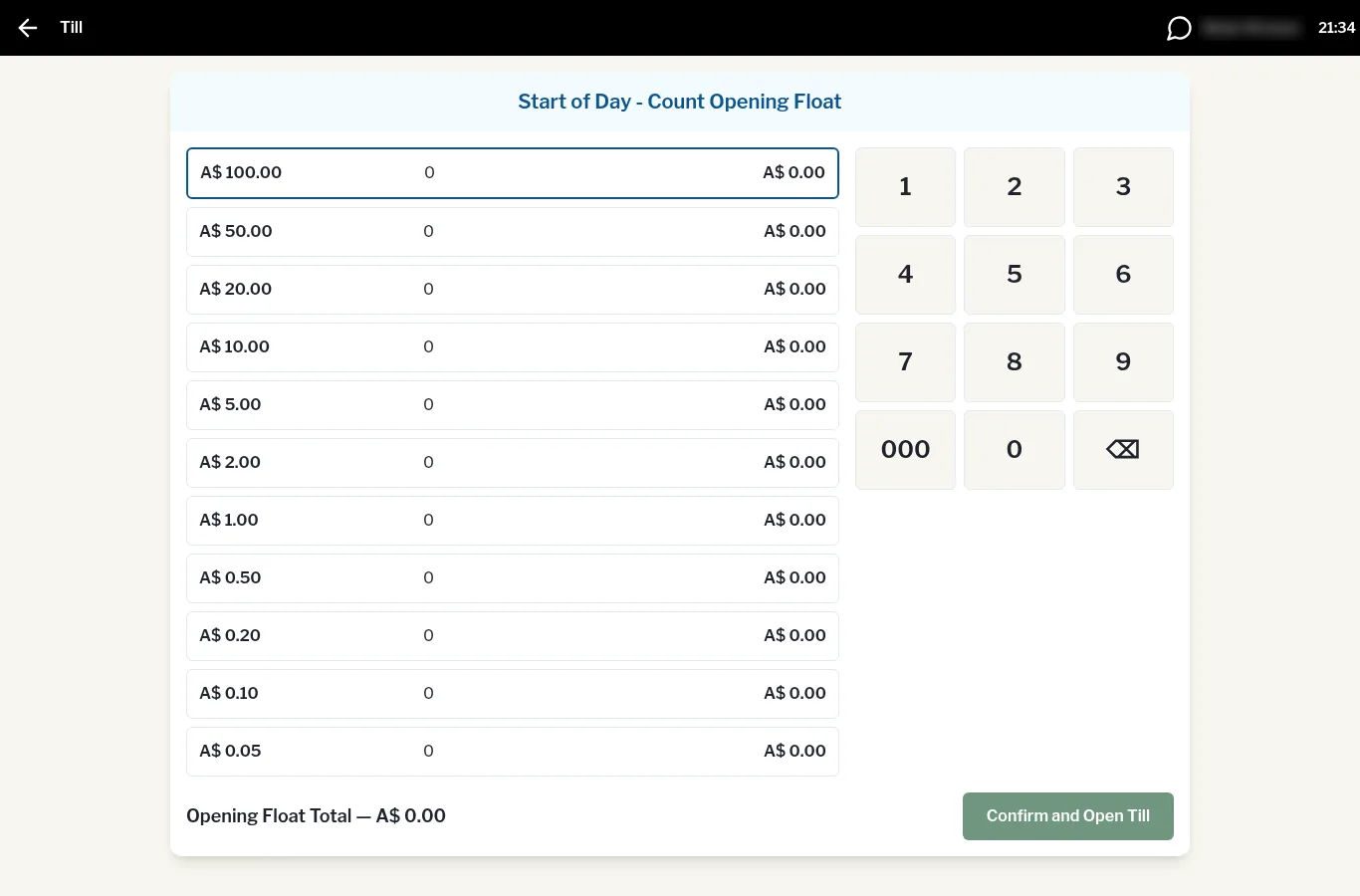This screenshot has height=896, width=1360.
Task: Select the A$ 100.00 denomination row
Action: point(513,173)
